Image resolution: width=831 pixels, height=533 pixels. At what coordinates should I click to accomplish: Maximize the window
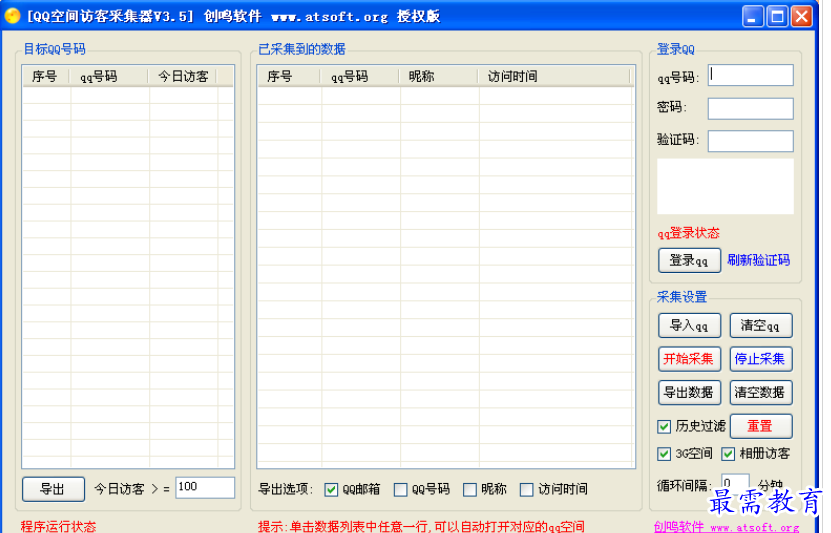tap(777, 16)
